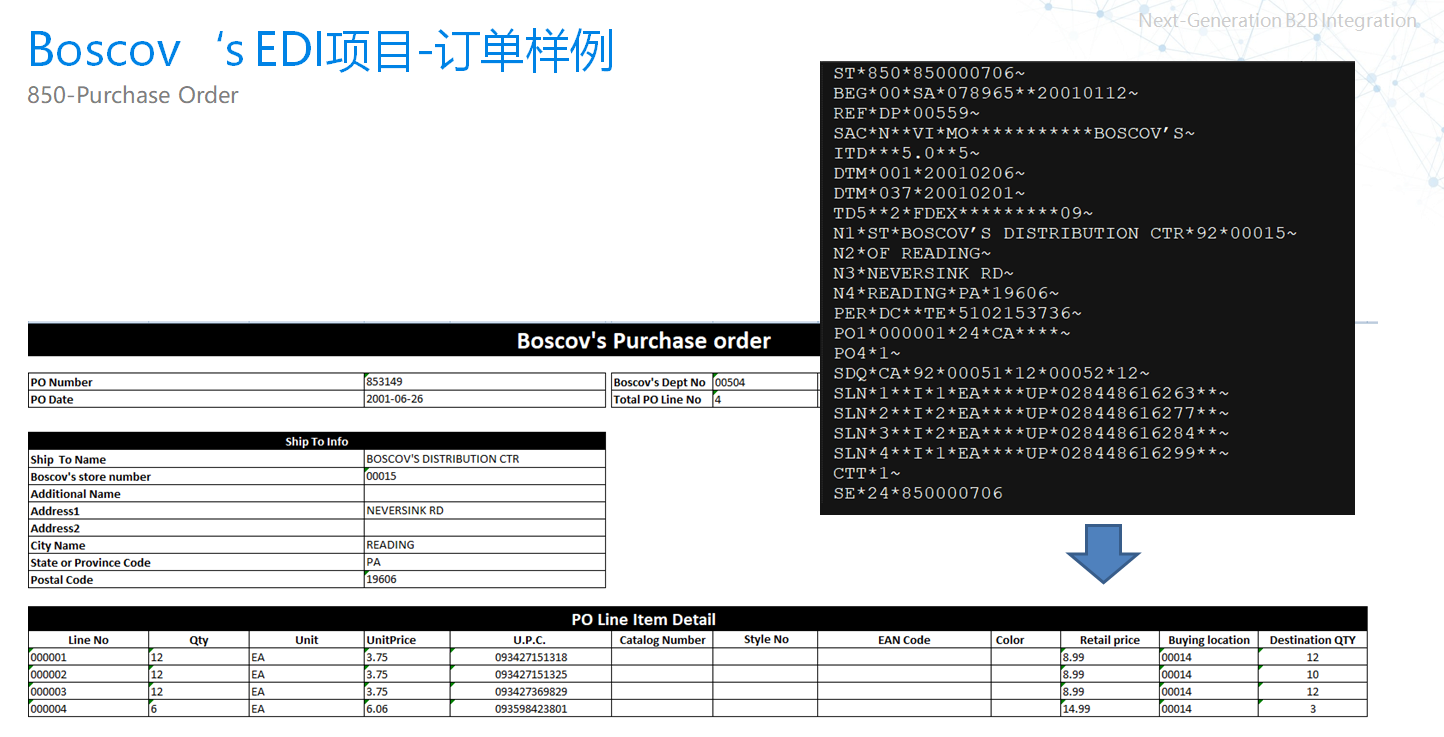Image resolution: width=1444 pixels, height=737 pixels.
Task: Select the PO Date value 2001-06-26
Action: coord(485,399)
